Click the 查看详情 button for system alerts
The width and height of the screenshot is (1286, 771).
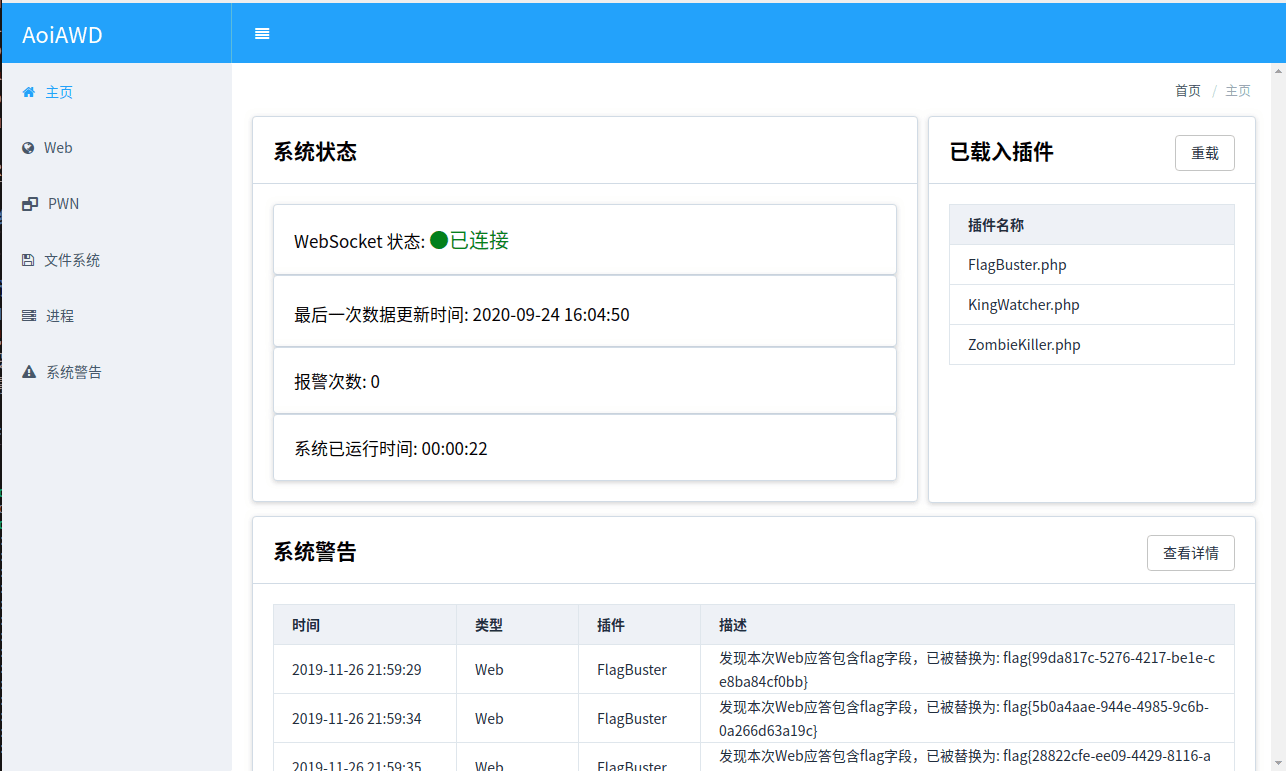pos(1191,553)
